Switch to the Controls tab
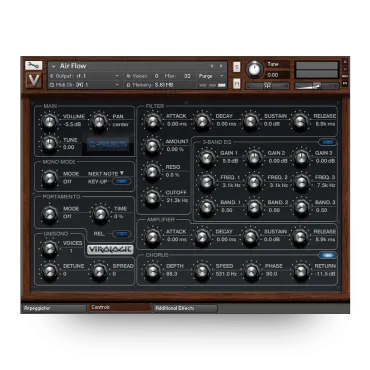 click(119, 308)
